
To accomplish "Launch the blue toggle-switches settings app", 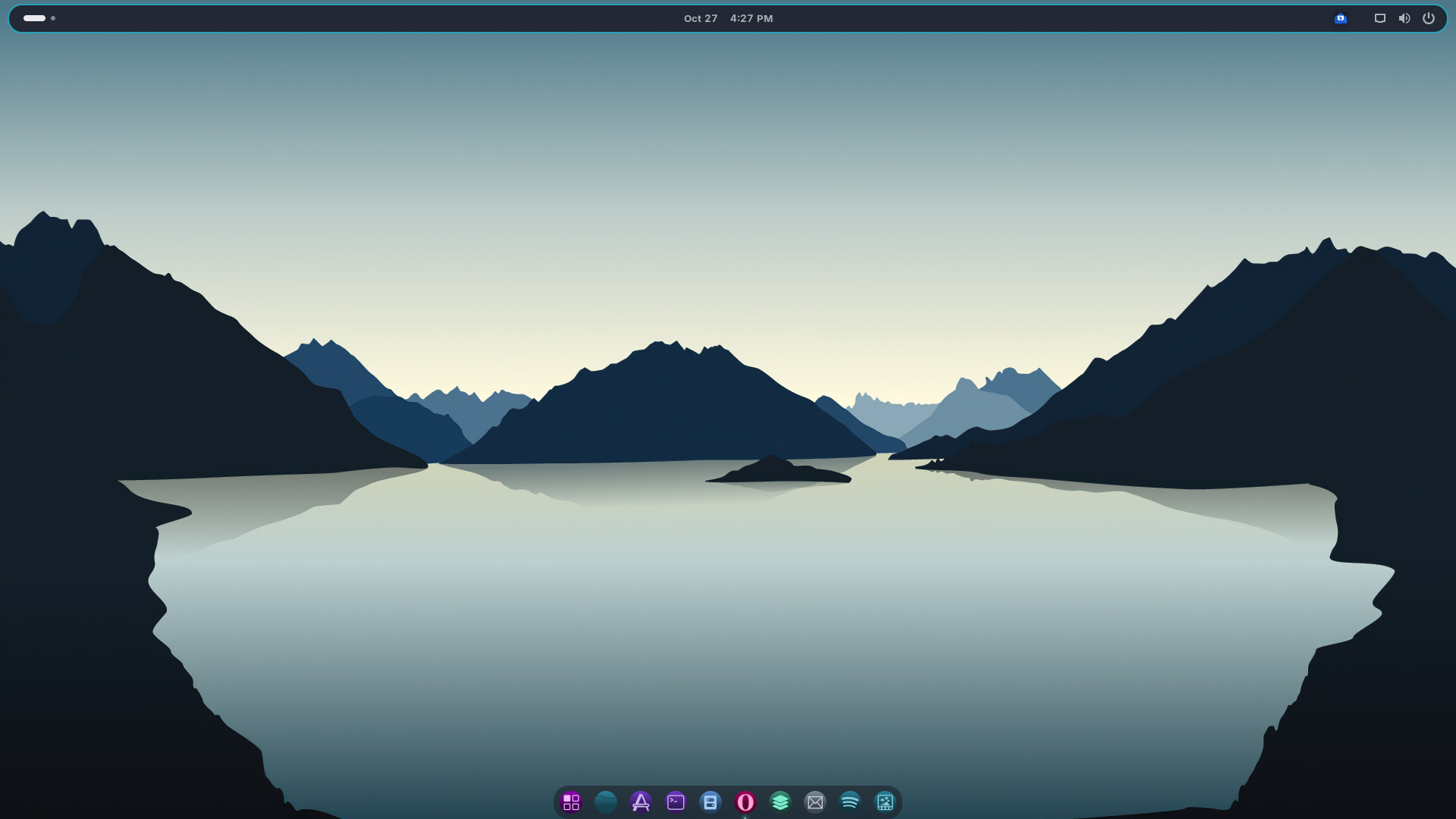I will (711, 802).
